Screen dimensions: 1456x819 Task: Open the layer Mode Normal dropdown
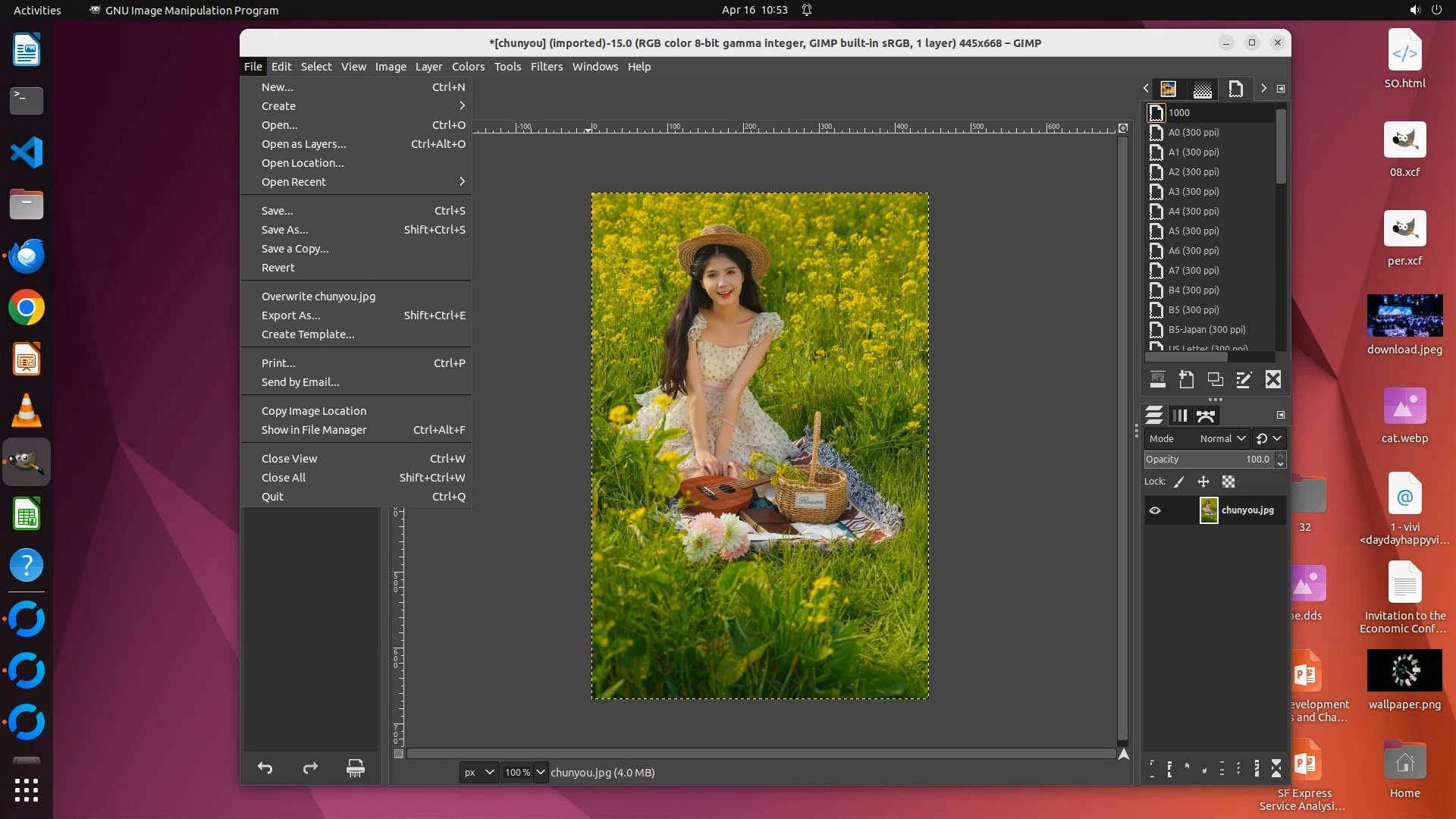coord(1222,438)
